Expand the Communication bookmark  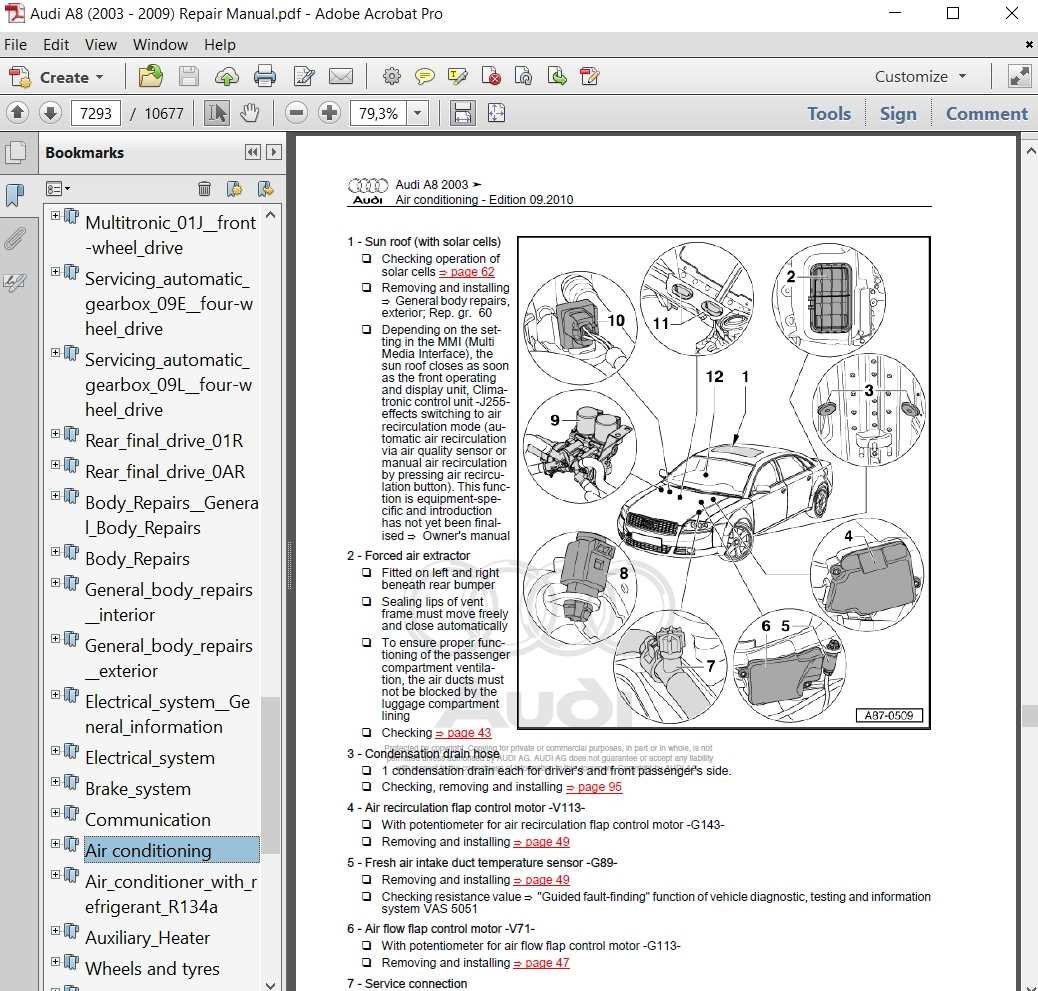[56, 813]
